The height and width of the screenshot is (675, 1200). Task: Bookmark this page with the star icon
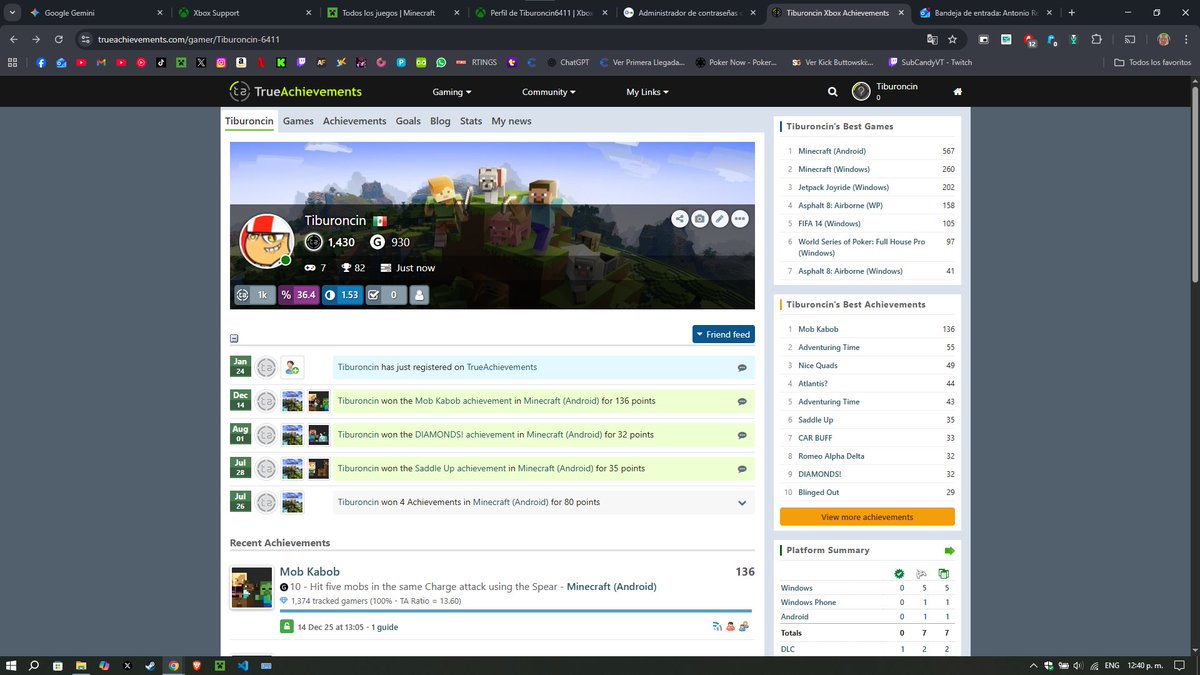point(952,39)
